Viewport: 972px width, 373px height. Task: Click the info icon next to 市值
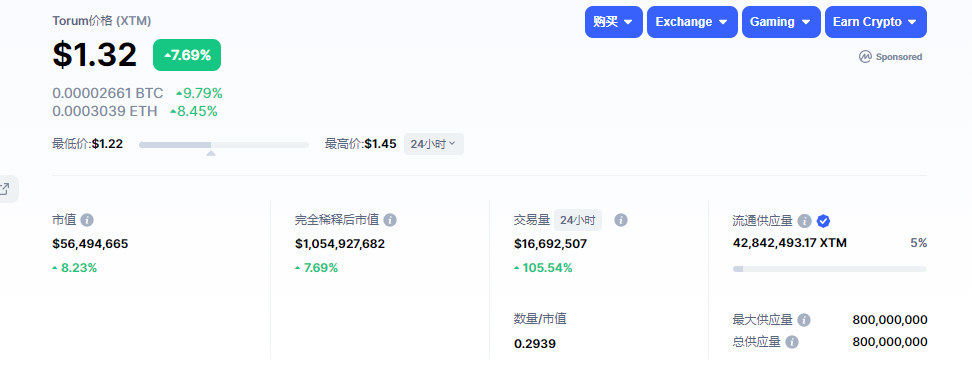tap(87, 220)
